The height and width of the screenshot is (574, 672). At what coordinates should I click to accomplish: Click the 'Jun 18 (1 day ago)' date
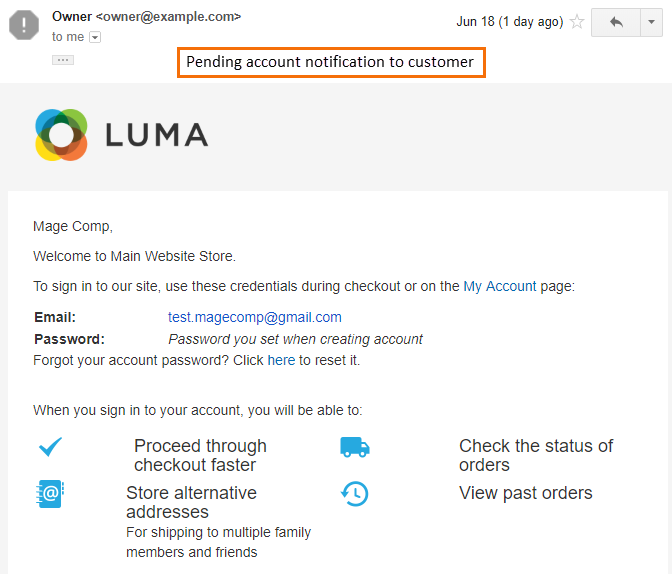coord(510,21)
